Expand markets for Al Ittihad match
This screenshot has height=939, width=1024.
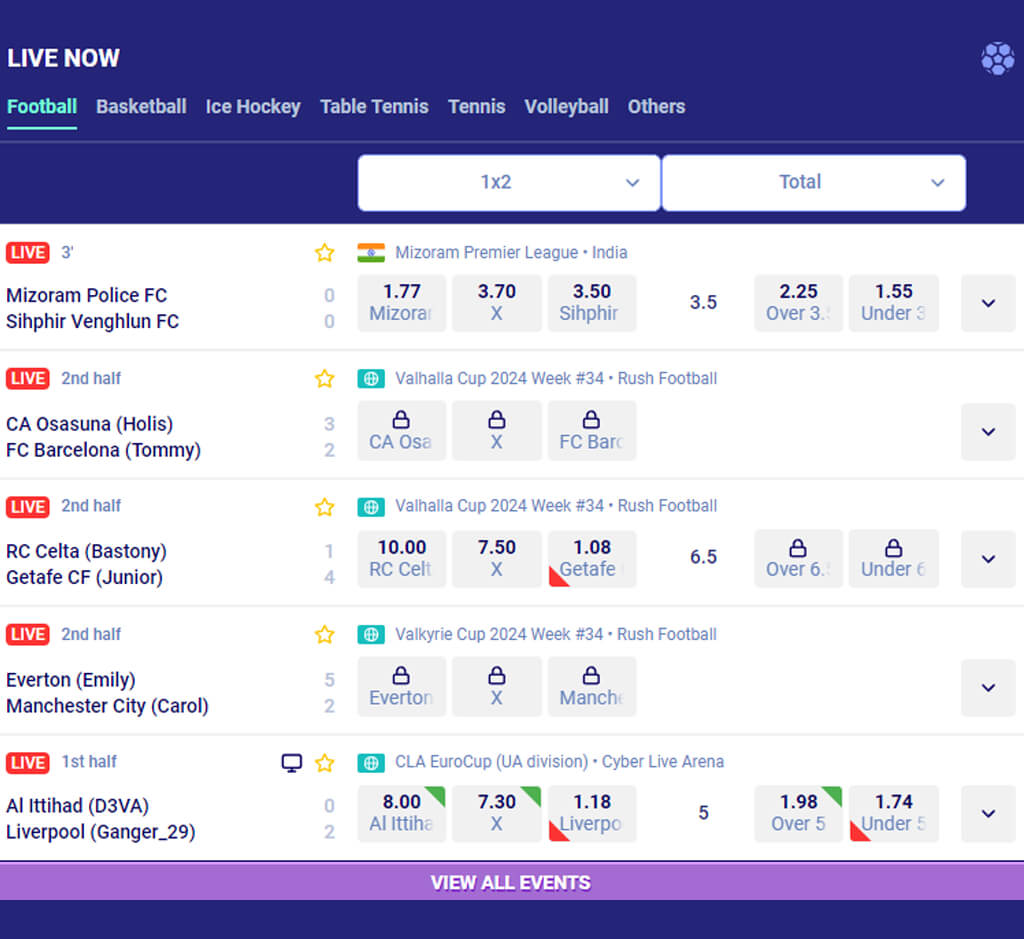988,814
